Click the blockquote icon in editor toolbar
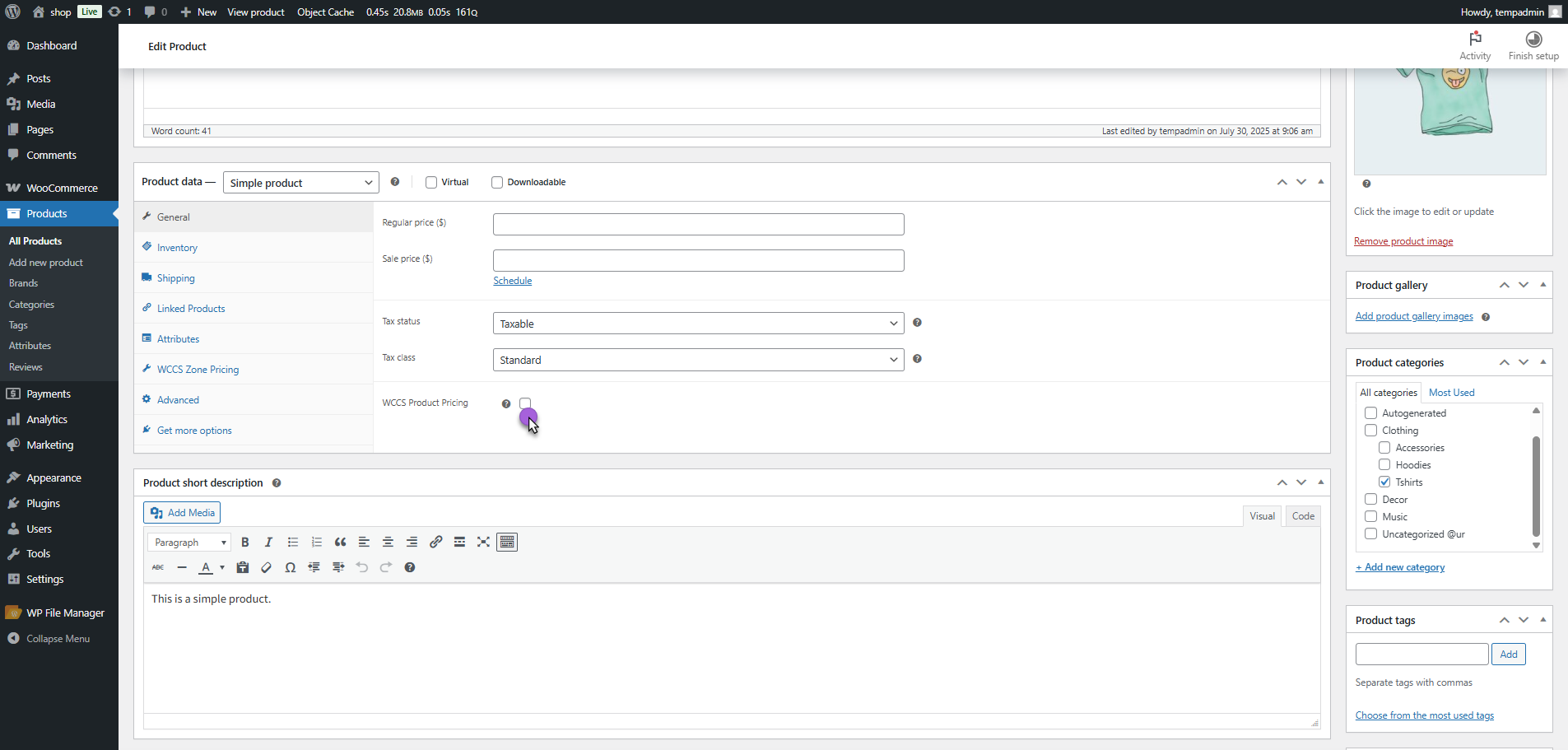Image resolution: width=1568 pixels, height=750 pixels. tap(340, 543)
